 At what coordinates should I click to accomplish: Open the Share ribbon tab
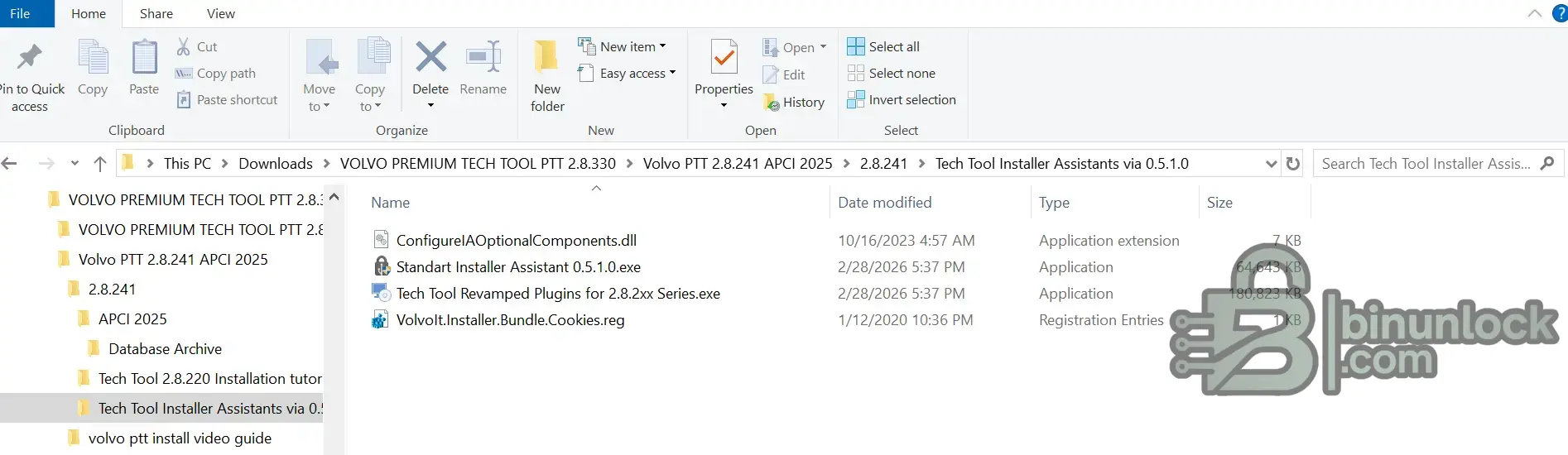click(x=156, y=14)
